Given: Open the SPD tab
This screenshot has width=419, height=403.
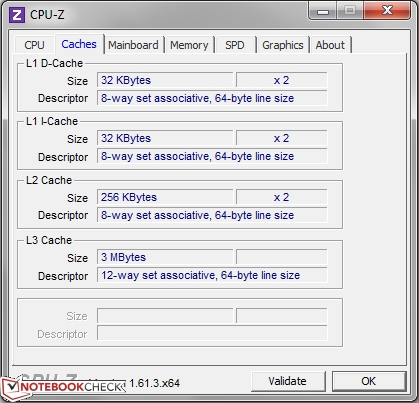Looking at the screenshot, I should click(x=235, y=45).
